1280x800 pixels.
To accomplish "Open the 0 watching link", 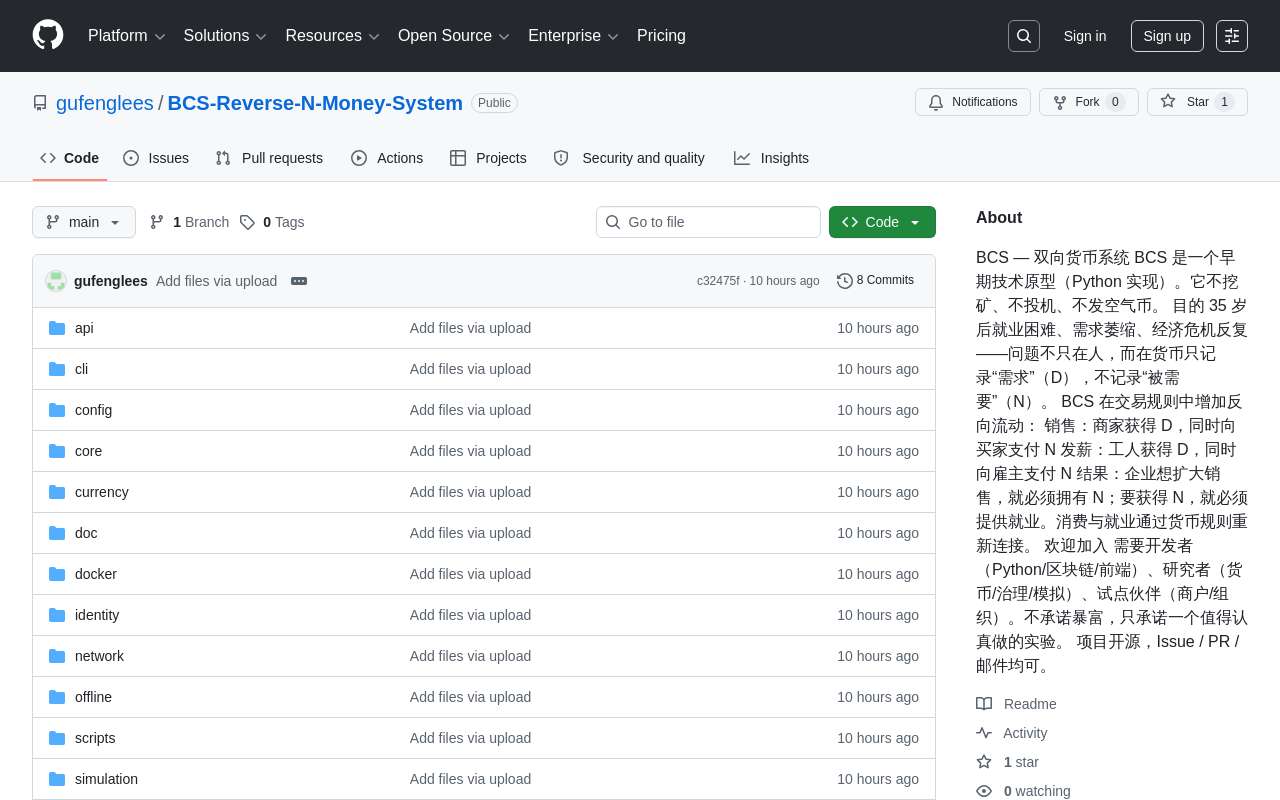I will (1037, 791).
